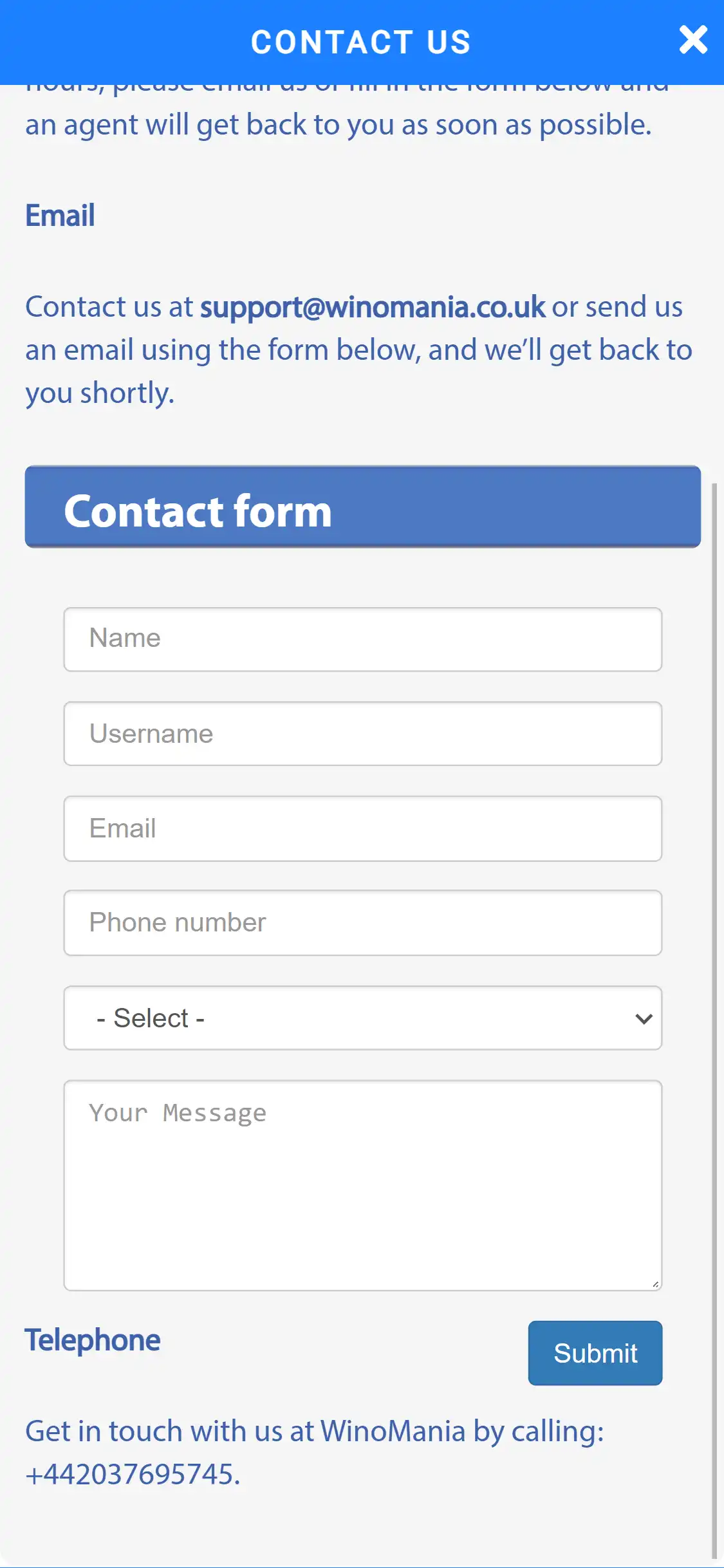Click into the Username field

click(362, 734)
